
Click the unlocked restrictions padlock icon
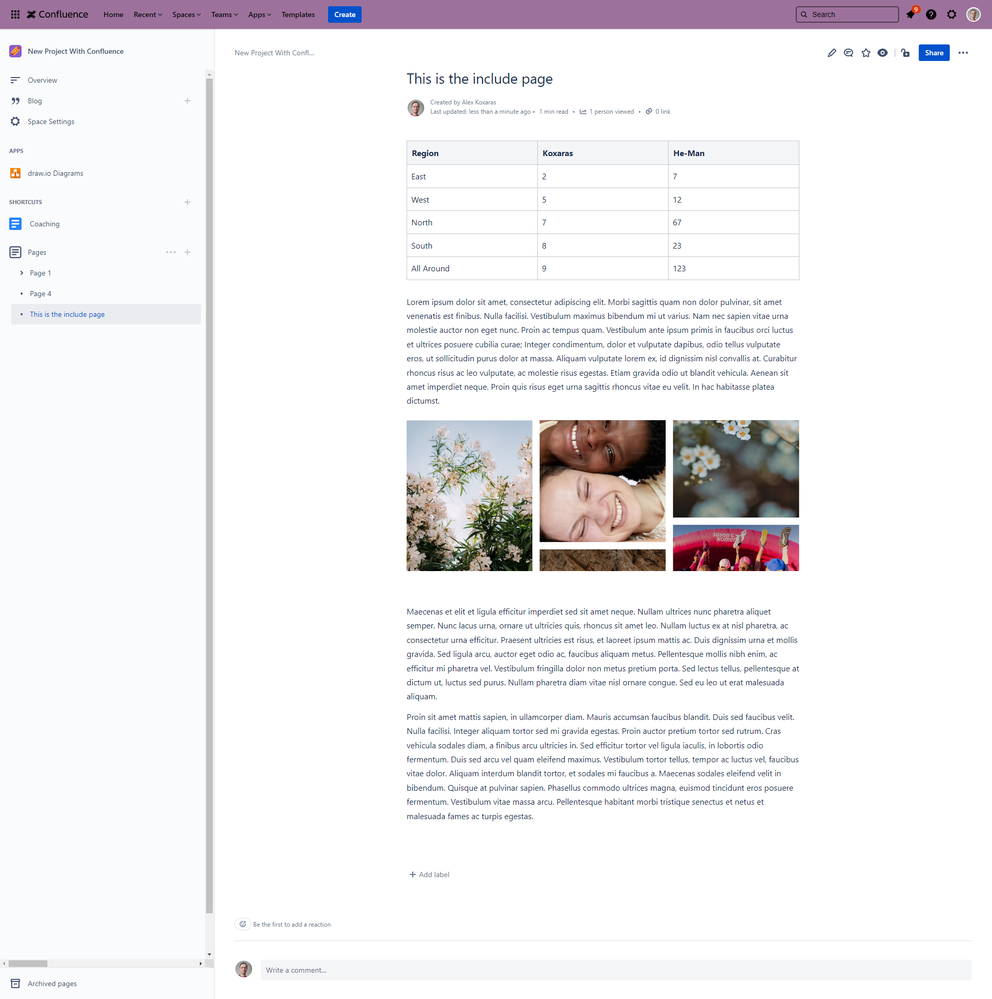point(905,52)
